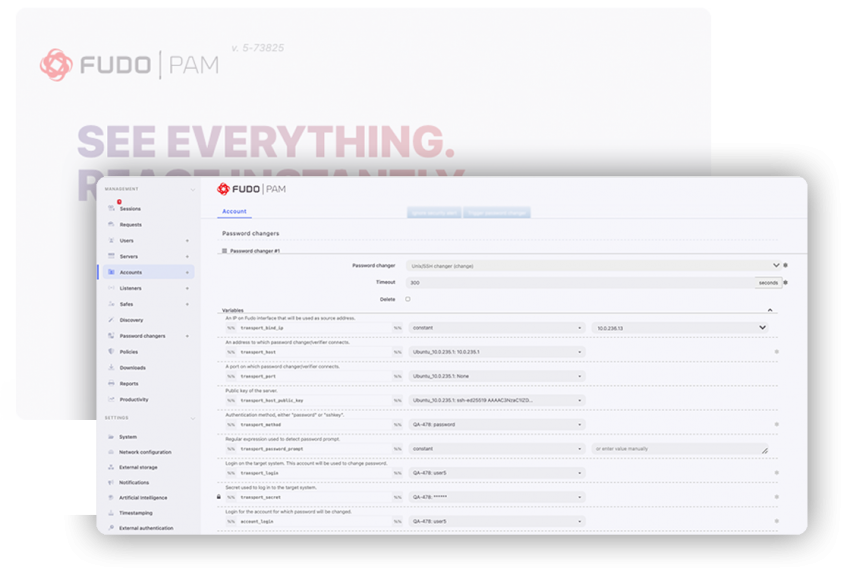Viewport: 850px width, 581px height.
Task: Click the Fudo PAM logo in header
Action: pos(251,189)
